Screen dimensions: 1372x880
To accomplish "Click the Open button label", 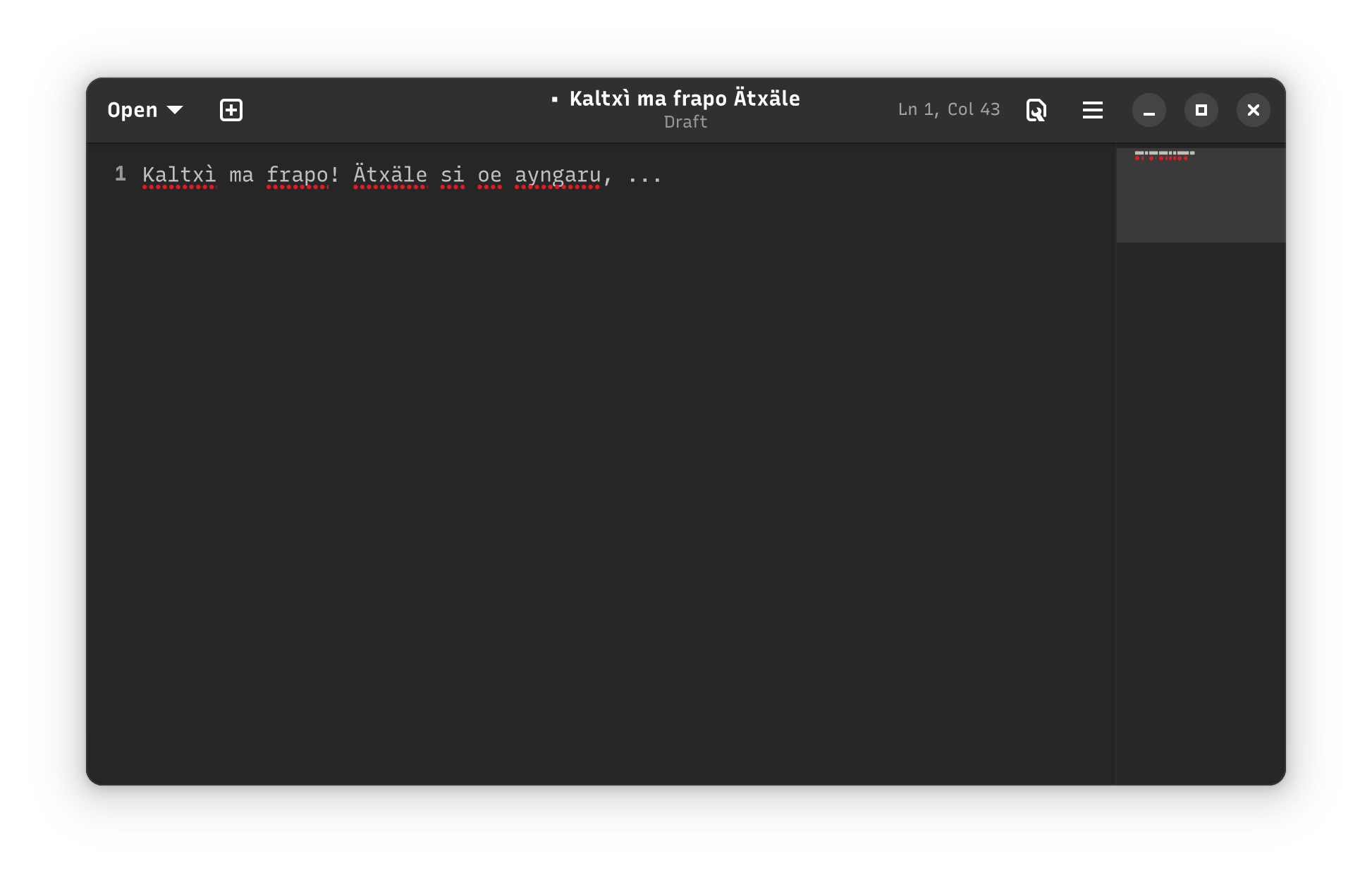I will [133, 110].
